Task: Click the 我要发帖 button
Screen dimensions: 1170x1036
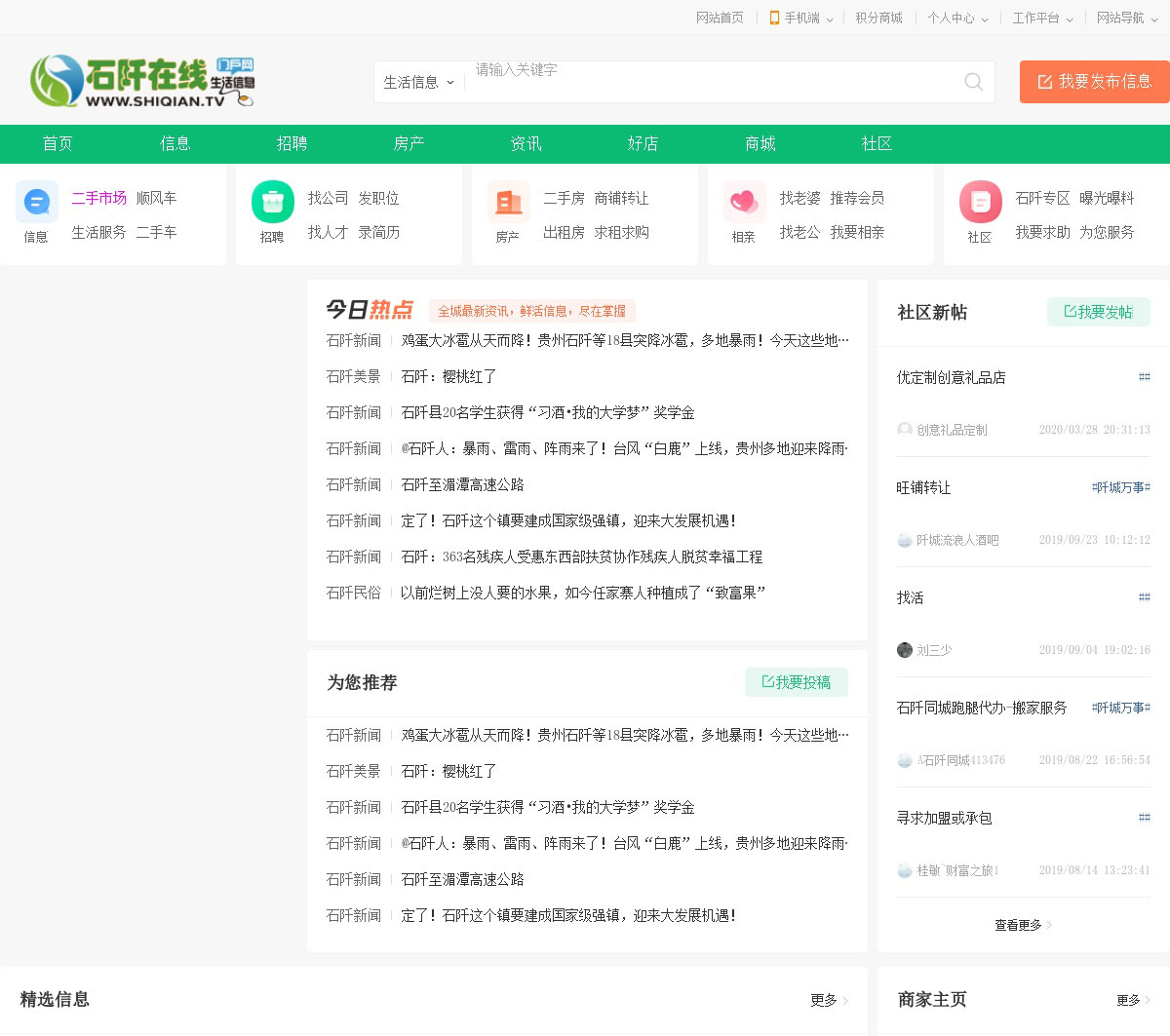Action: tap(1099, 312)
